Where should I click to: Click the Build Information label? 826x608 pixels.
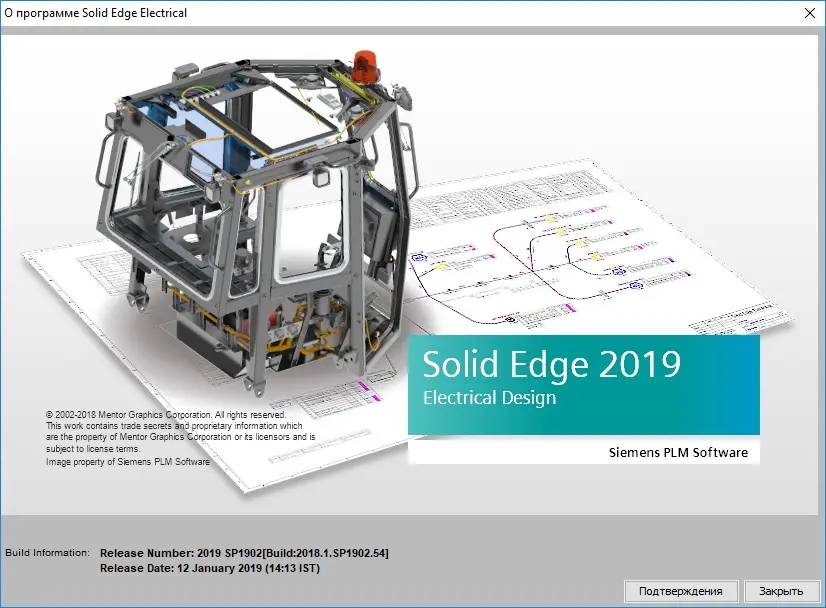click(x=47, y=553)
